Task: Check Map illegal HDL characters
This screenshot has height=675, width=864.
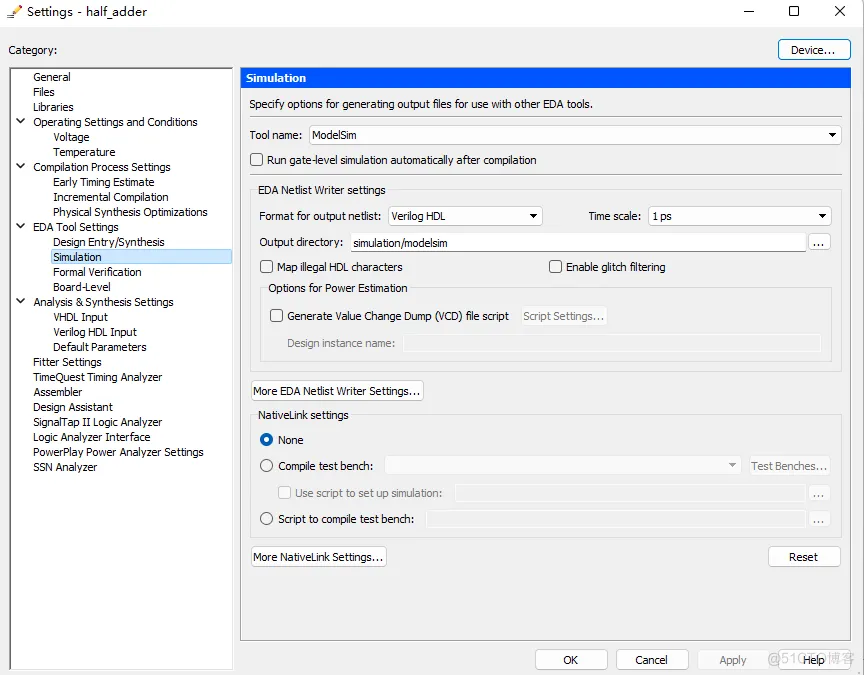Action: click(x=266, y=267)
